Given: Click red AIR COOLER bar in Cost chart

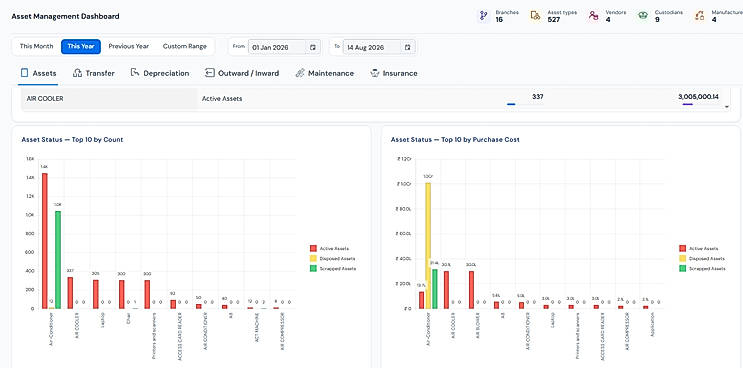Looking at the screenshot, I should (x=446, y=290).
